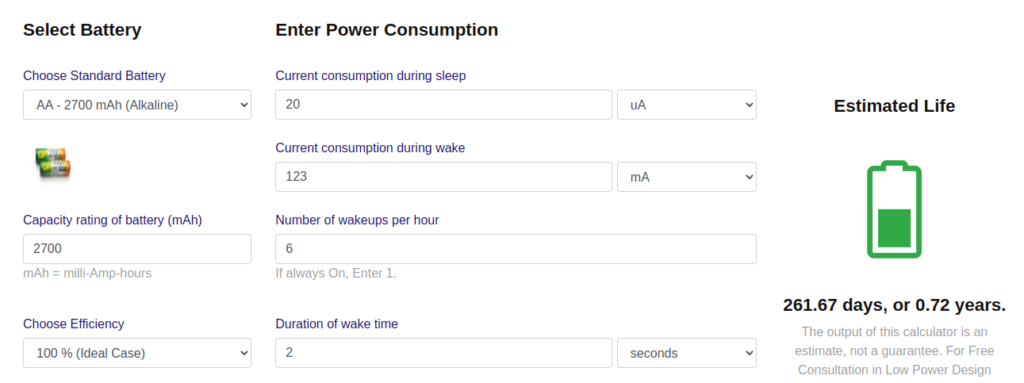This screenshot has width=1024, height=383.
Task: Click the Choose Standard Battery label
Action: 94,76
